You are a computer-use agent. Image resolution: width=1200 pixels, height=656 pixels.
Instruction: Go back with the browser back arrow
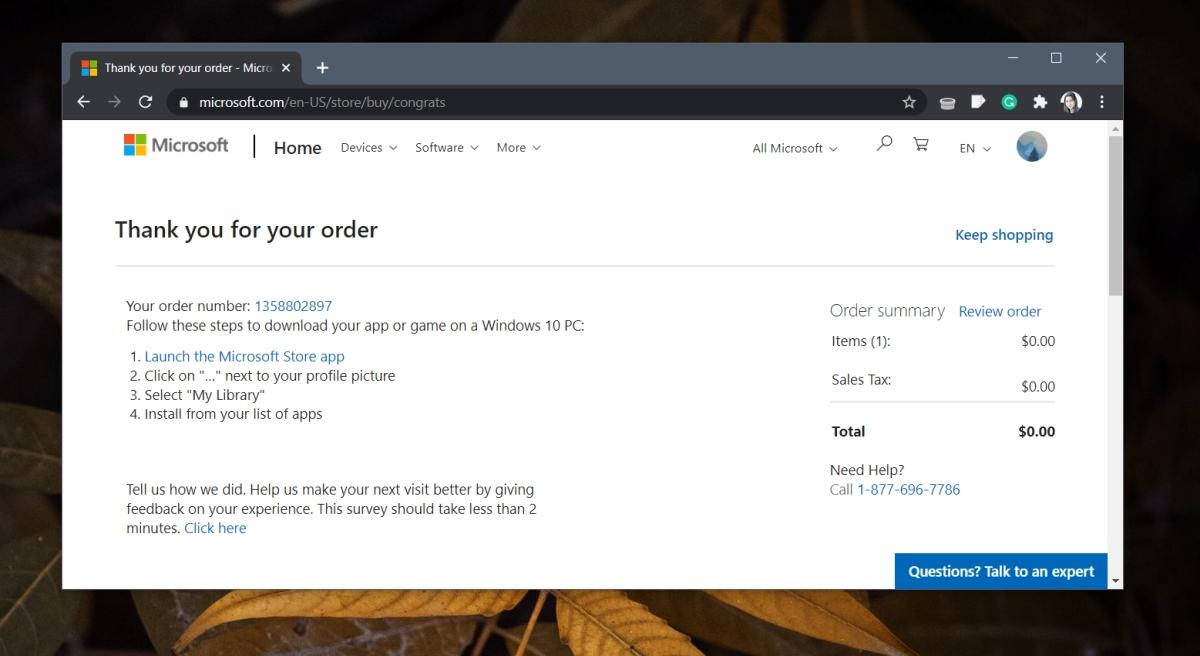84,102
